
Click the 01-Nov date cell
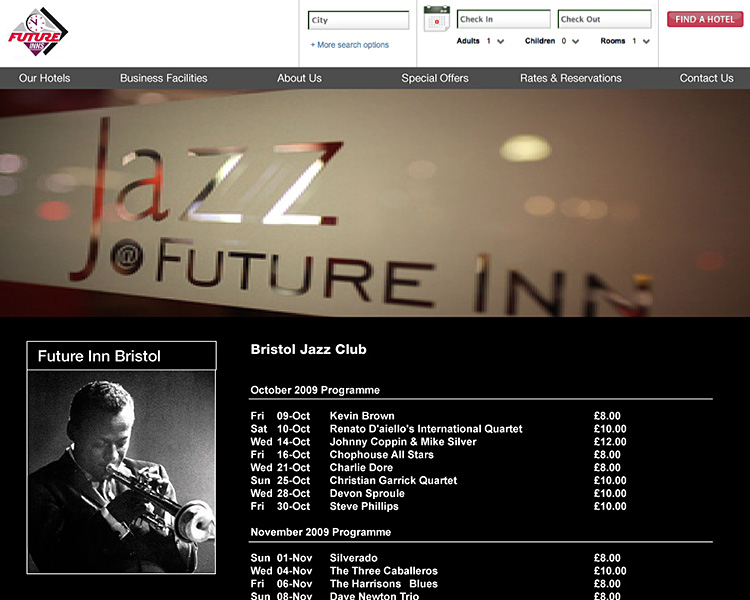[294, 558]
